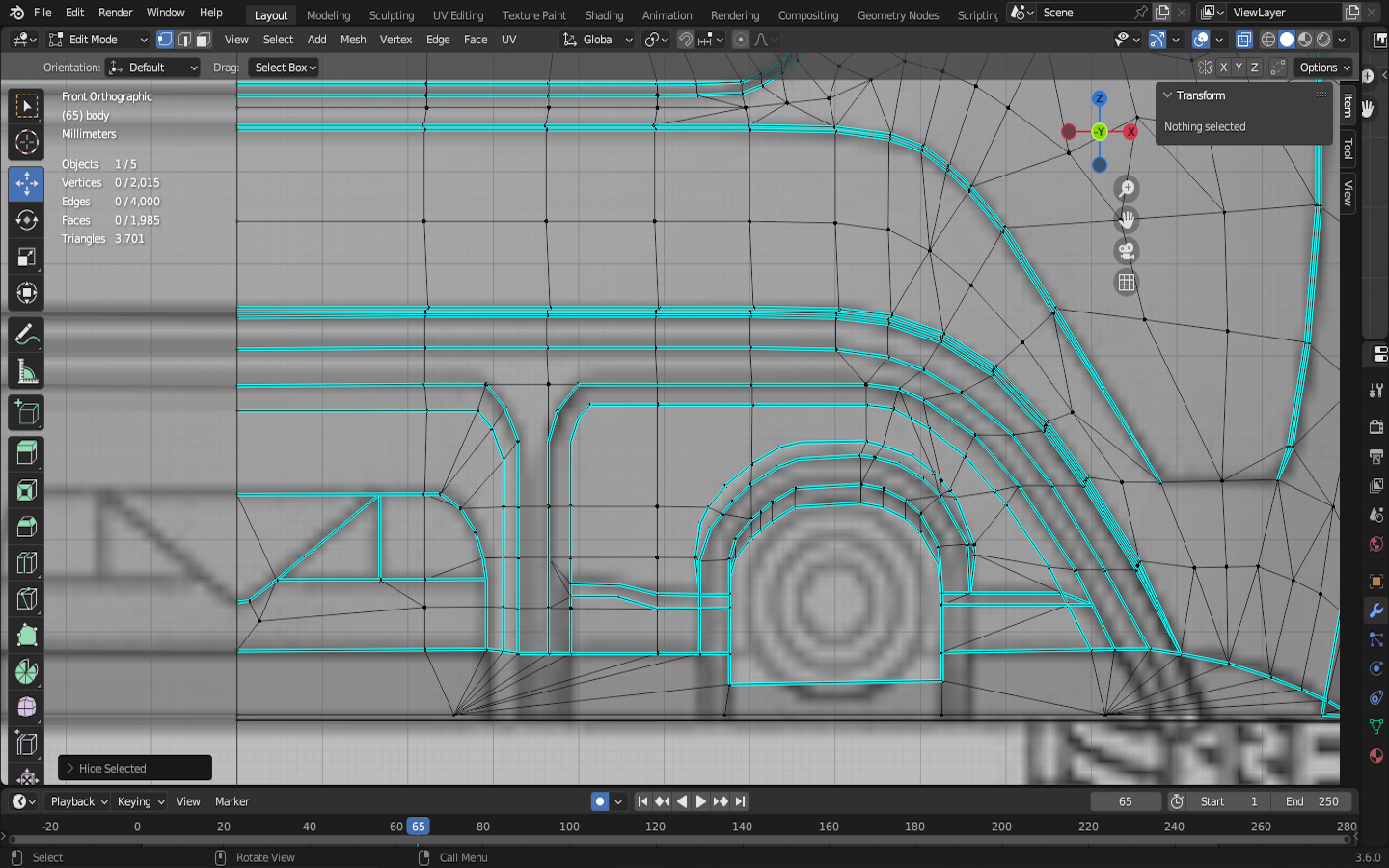Enable mirror on Z axis
Image resolution: width=1389 pixels, height=868 pixels.
click(x=1254, y=68)
